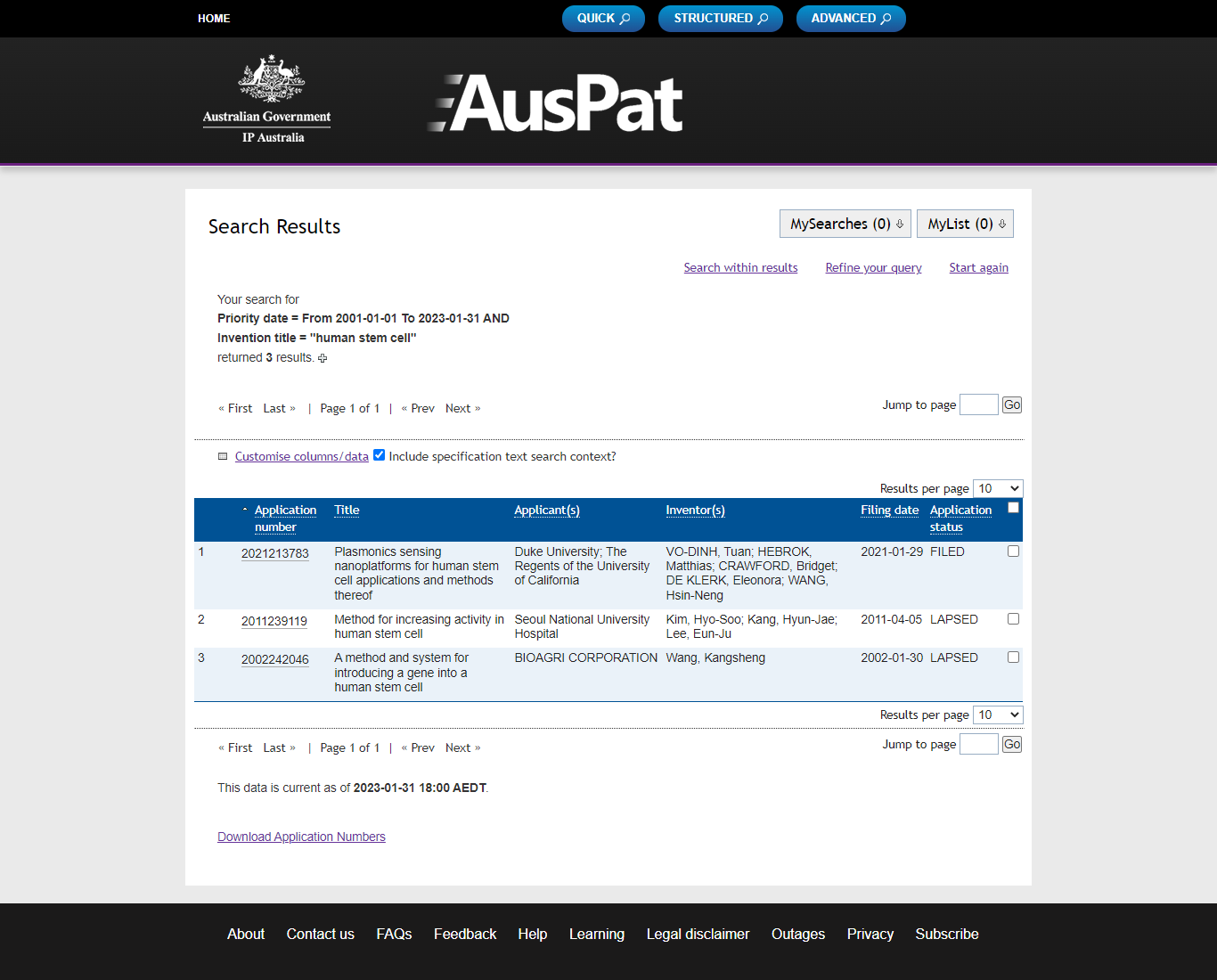Select checkbox for application 2011239119
1217x980 pixels.
point(1013,619)
